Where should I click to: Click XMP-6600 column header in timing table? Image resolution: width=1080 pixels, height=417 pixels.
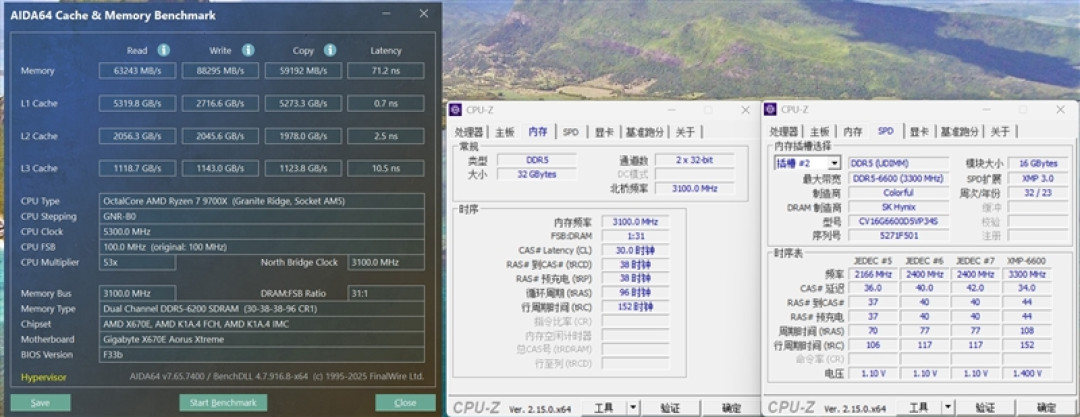(x=1026, y=261)
